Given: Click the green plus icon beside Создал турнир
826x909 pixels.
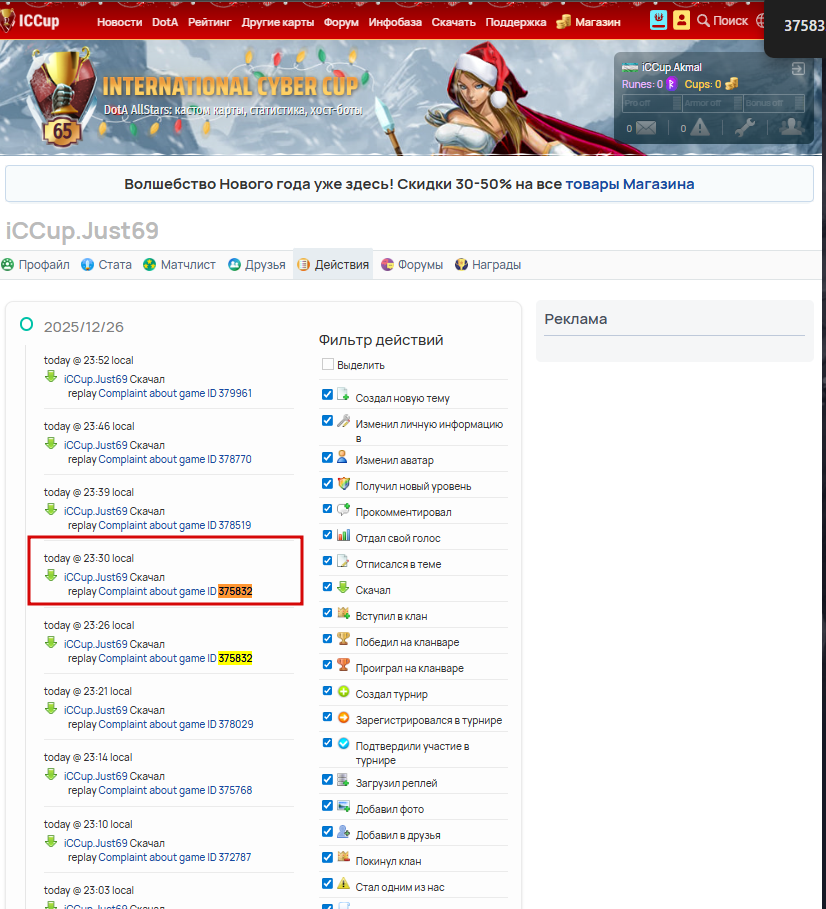Looking at the screenshot, I should coord(343,691).
